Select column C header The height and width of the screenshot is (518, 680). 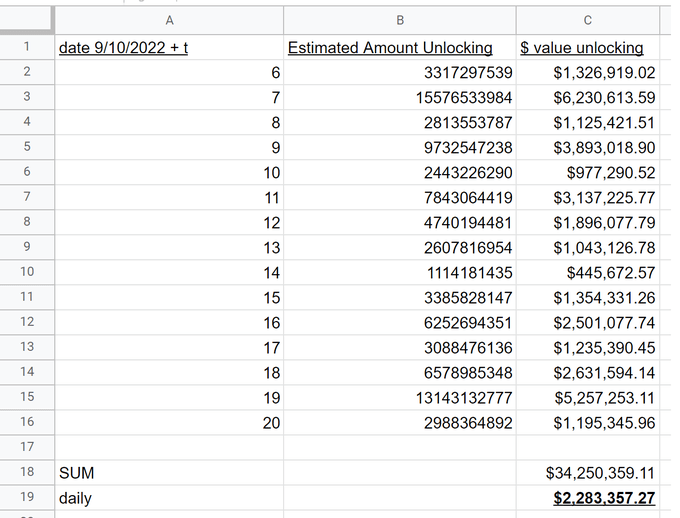[x=587, y=20]
